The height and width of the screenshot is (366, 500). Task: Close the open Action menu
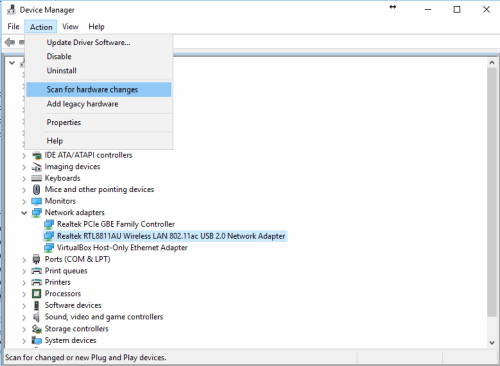(x=41, y=27)
